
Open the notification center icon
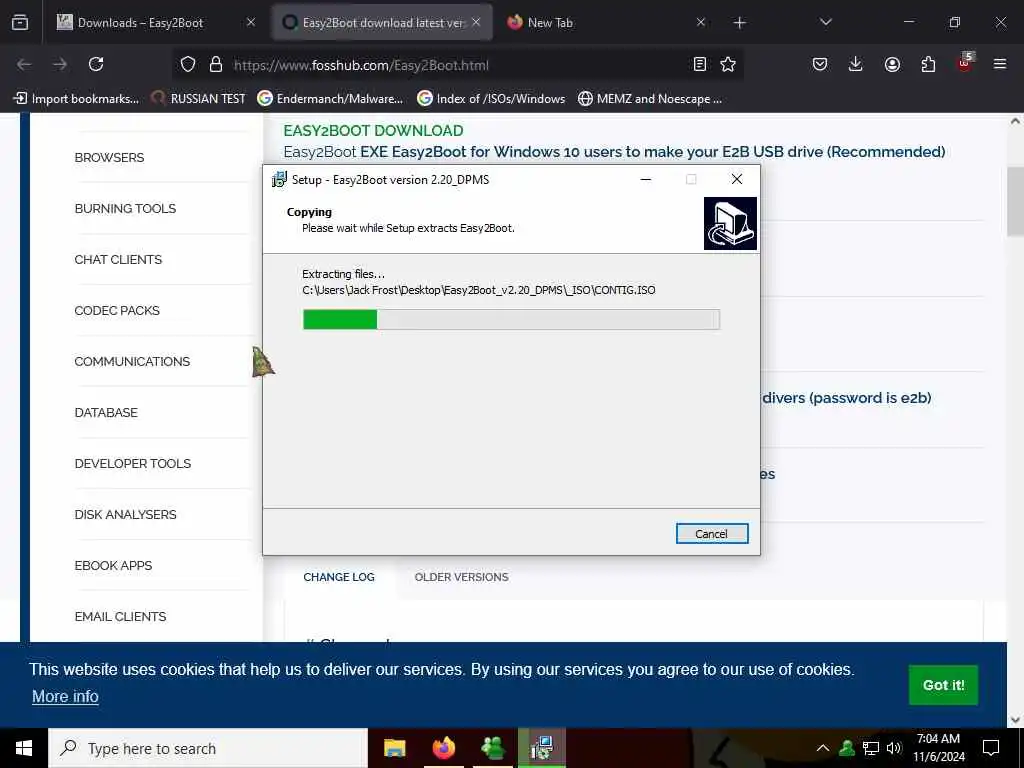coord(991,748)
